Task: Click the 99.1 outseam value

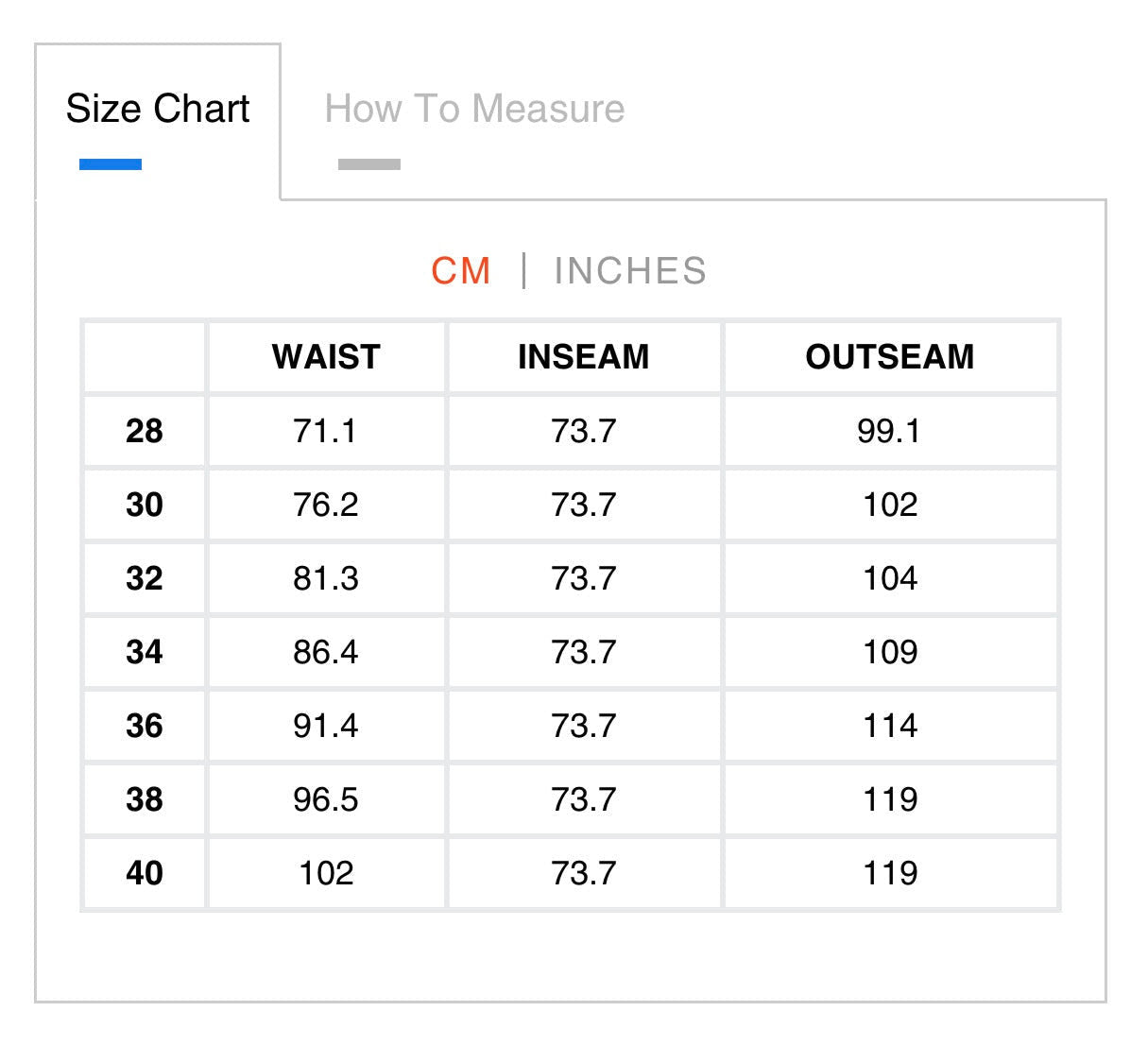Action: (x=890, y=431)
